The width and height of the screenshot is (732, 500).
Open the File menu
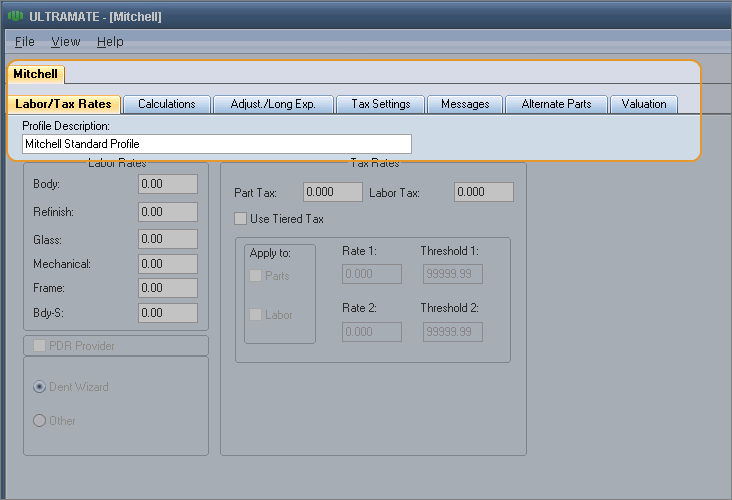[x=25, y=42]
